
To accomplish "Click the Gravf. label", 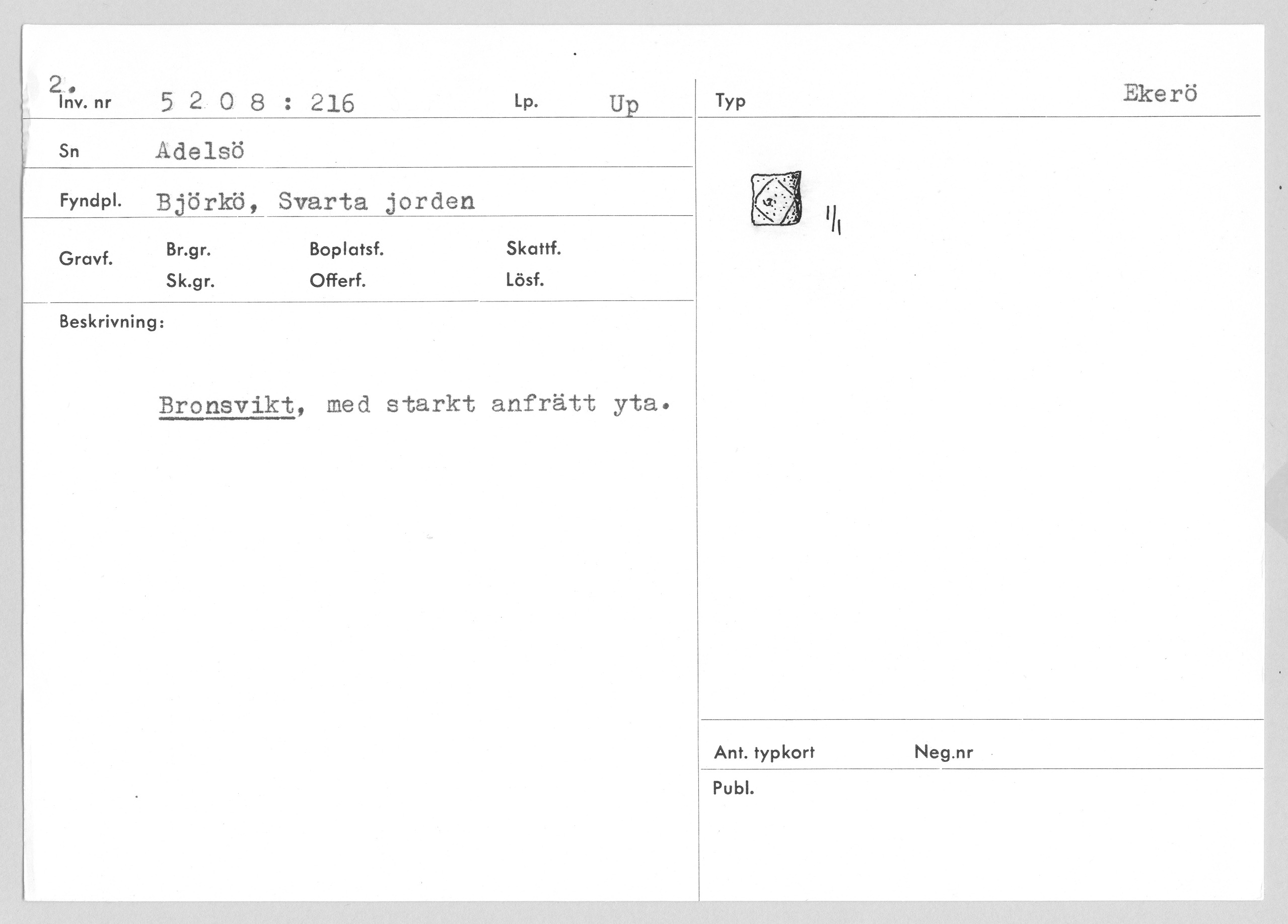I will (86, 259).
